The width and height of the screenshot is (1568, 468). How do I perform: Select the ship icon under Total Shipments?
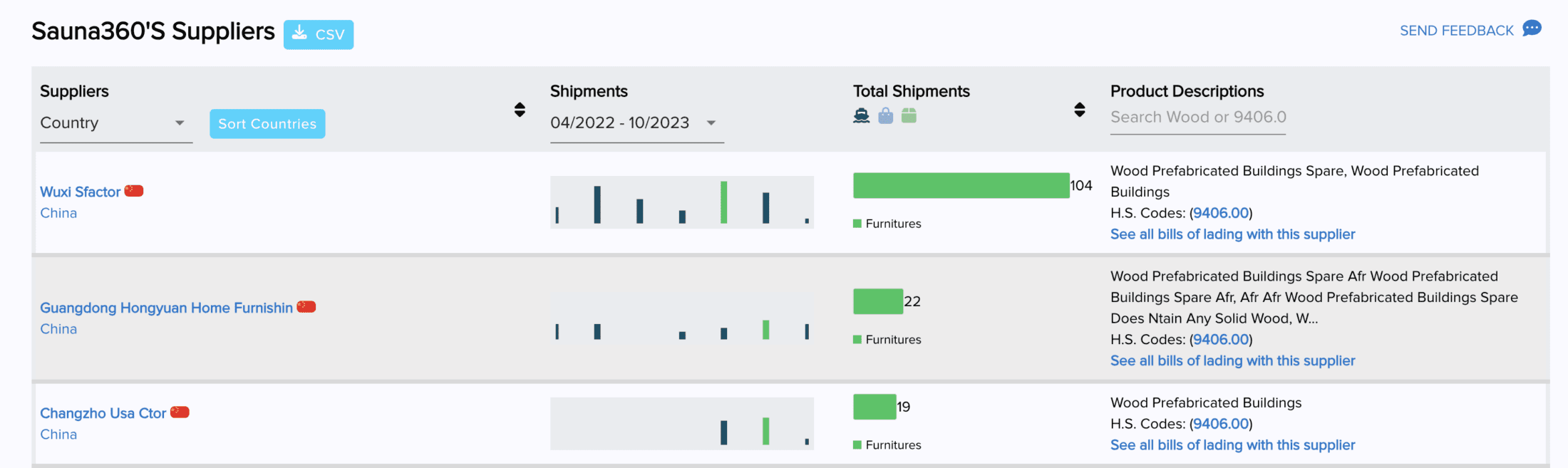tap(862, 115)
